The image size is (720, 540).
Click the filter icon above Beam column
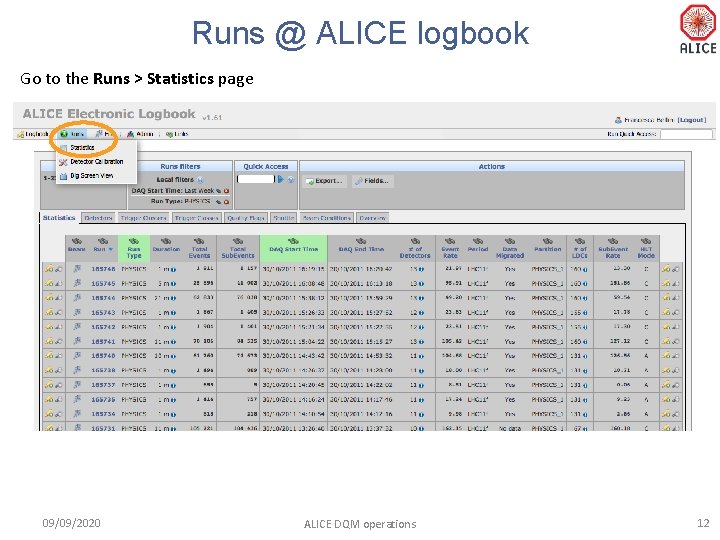click(x=77, y=241)
